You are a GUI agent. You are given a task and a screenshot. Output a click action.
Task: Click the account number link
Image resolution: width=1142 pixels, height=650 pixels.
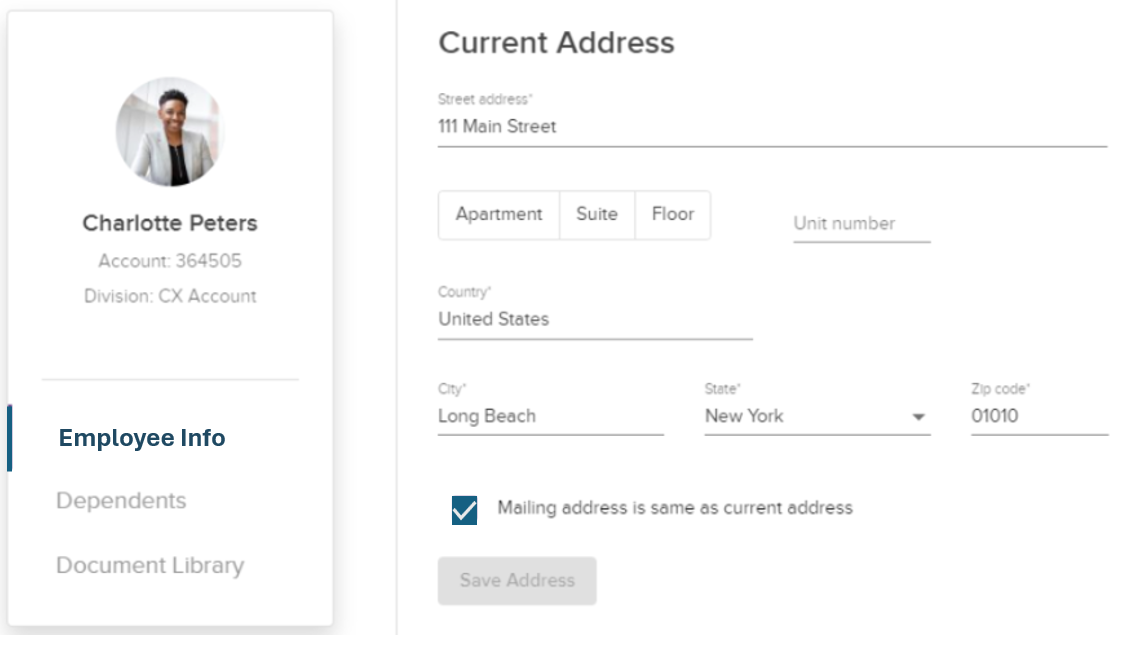pos(170,260)
